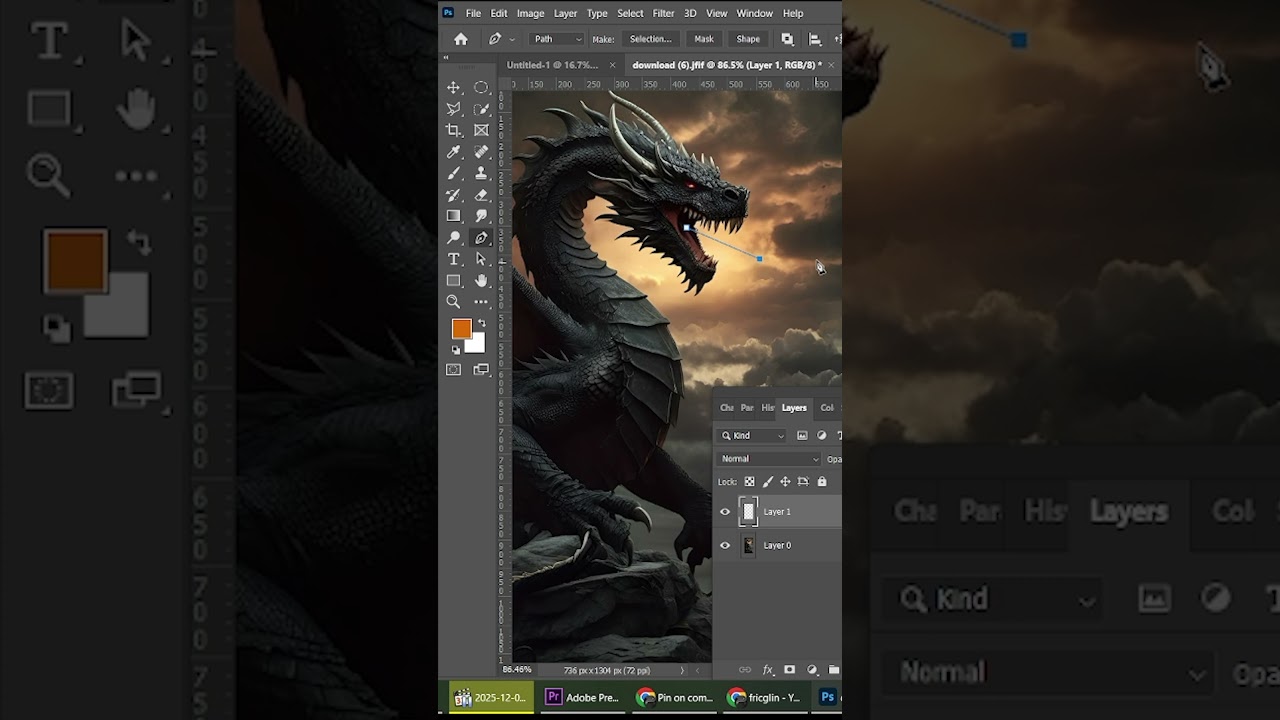This screenshot has width=1280, height=720.
Task: Select the Horizontal Type tool
Action: [454, 259]
